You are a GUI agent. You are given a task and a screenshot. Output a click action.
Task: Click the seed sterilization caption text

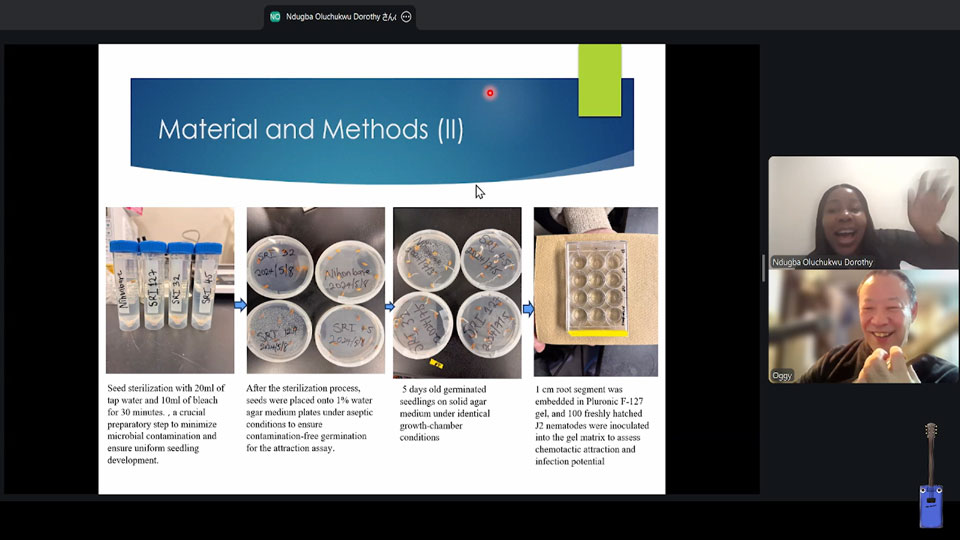click(x=168, y=424)
